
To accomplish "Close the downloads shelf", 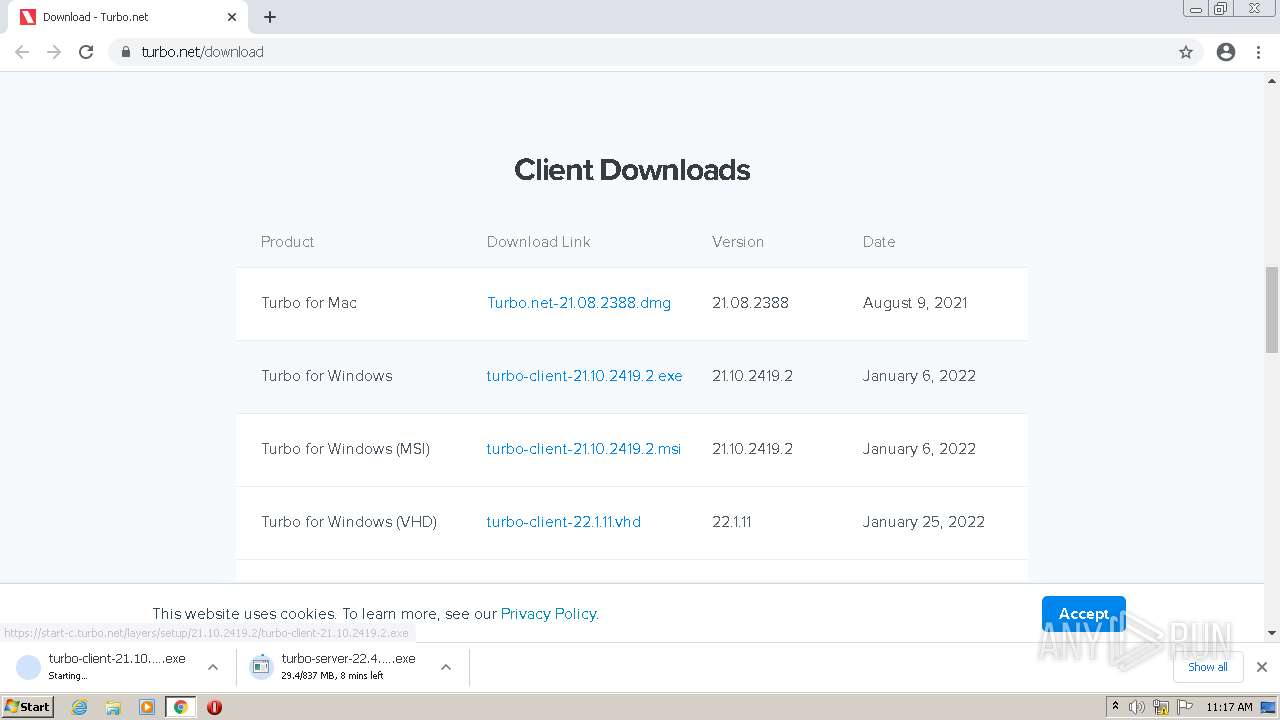I will (x=1262, y=667).
